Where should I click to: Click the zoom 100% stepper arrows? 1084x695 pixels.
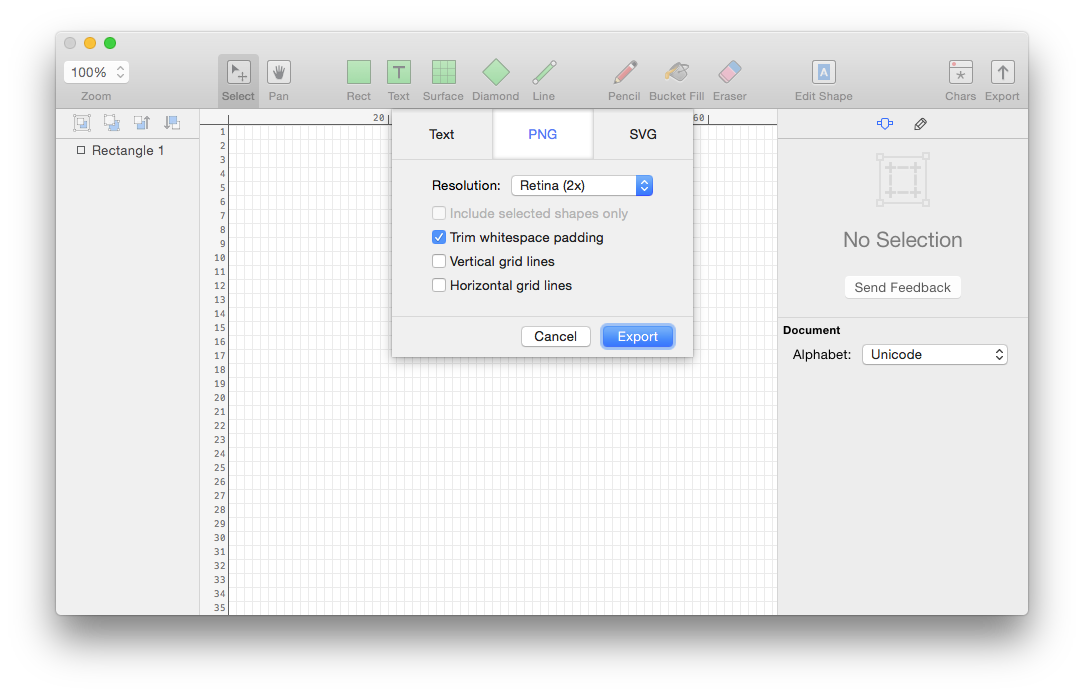tap(120, 72)
